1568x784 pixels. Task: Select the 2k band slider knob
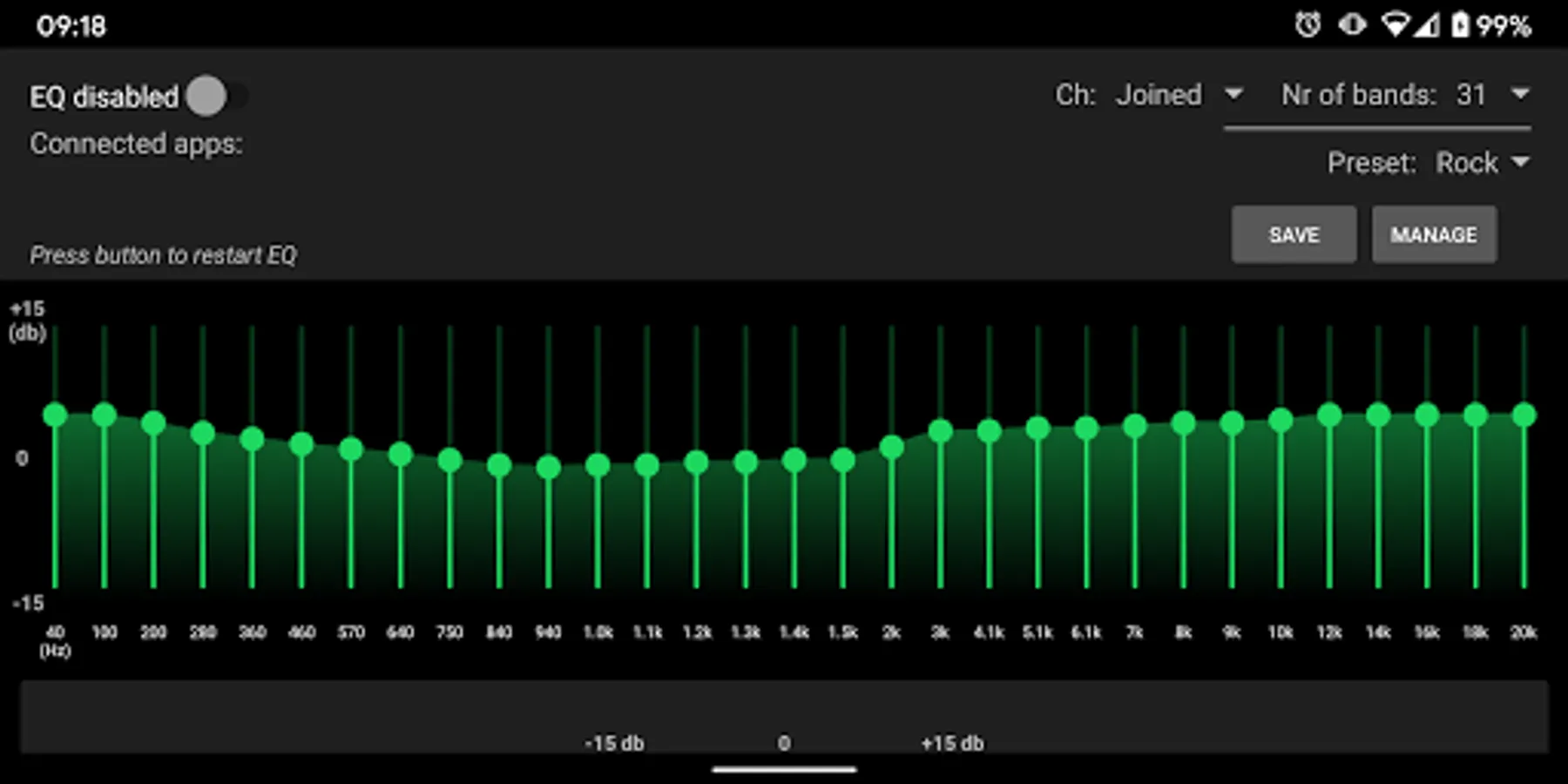(891, 447)
